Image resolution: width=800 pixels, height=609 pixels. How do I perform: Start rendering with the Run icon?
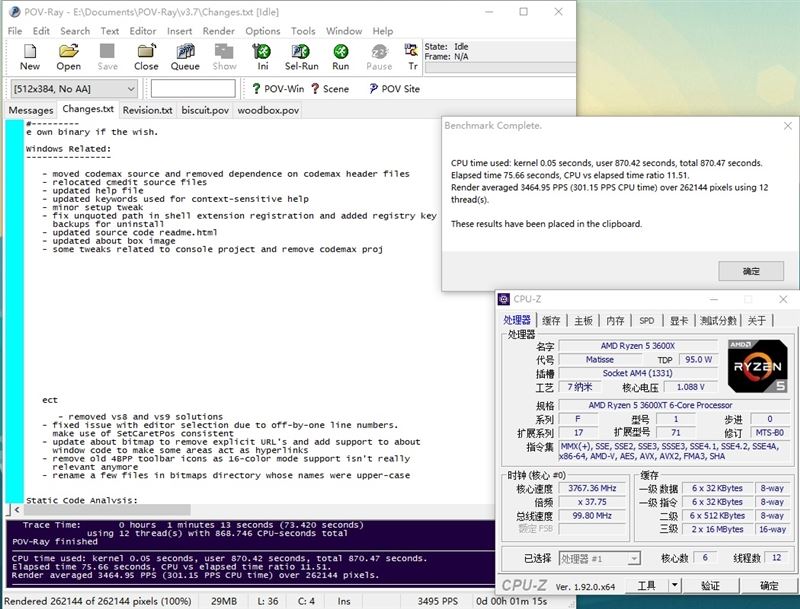point(340,52)
